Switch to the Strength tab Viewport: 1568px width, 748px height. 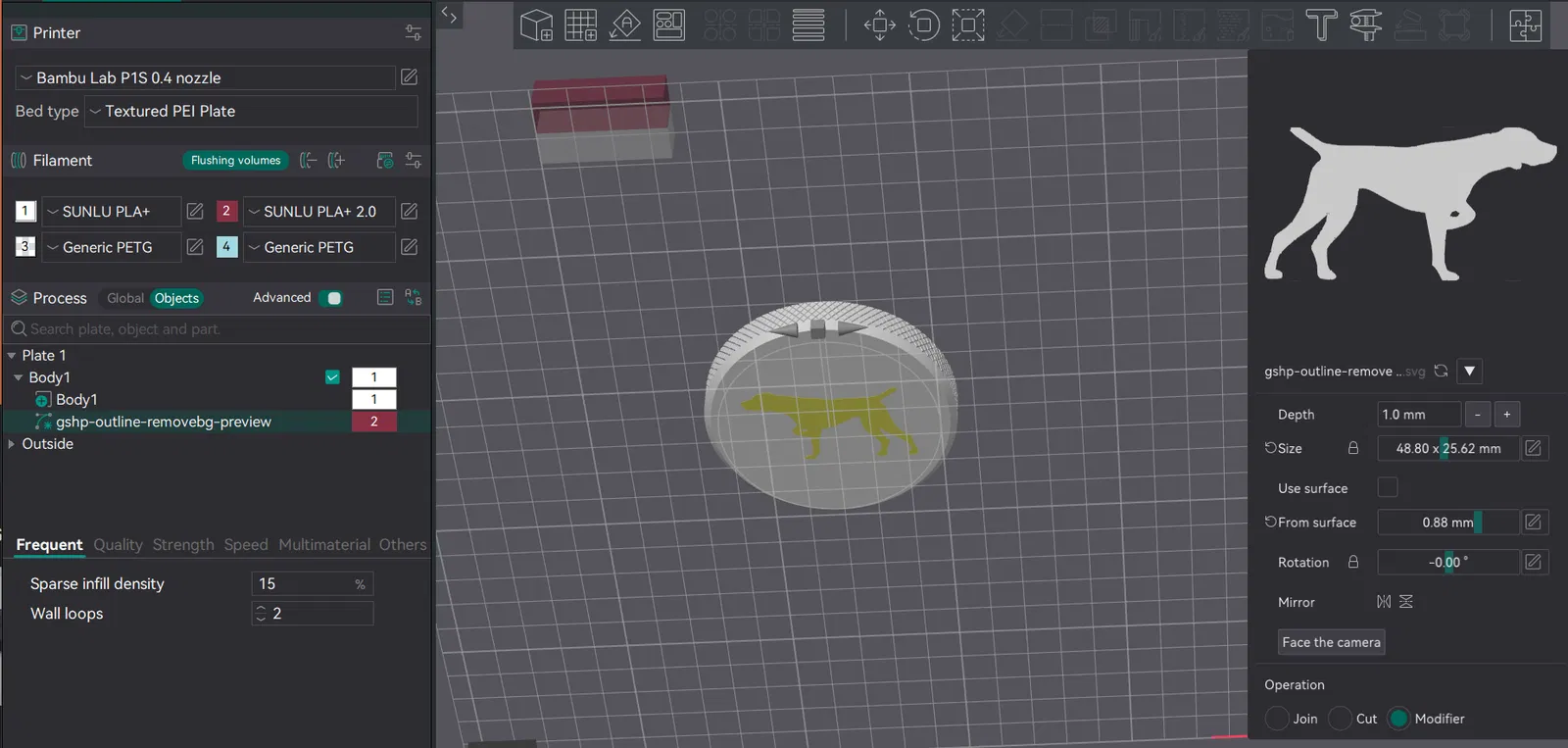click(183, 544)
